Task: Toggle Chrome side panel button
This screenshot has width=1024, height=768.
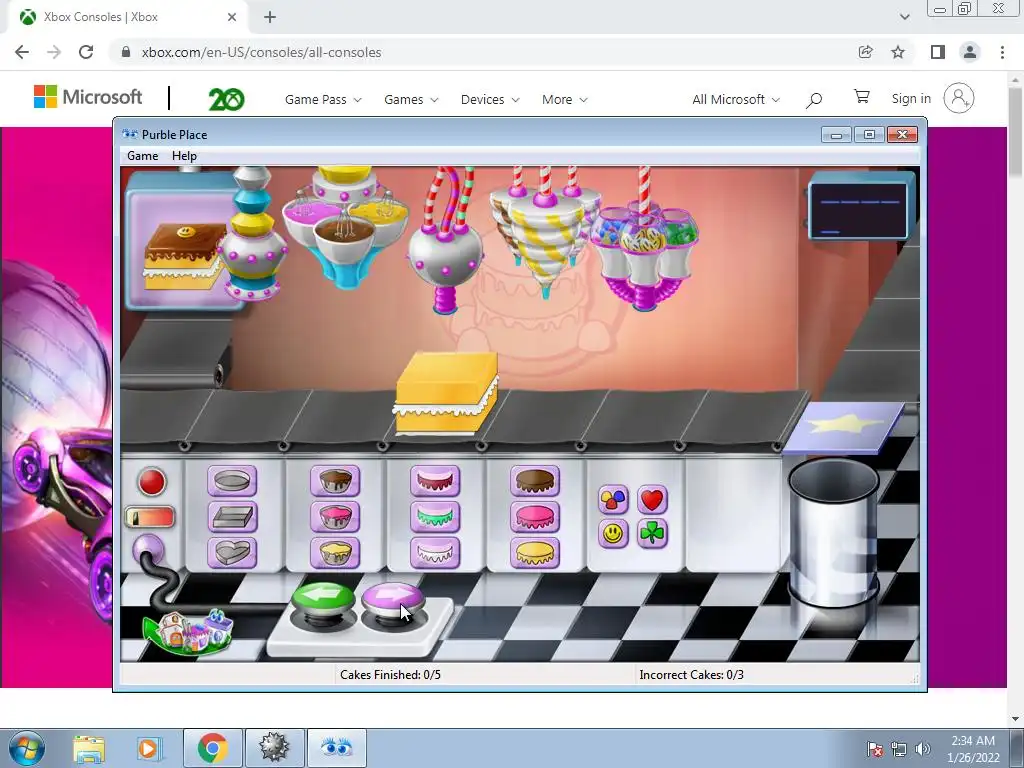Action: [x=938, y=52]
